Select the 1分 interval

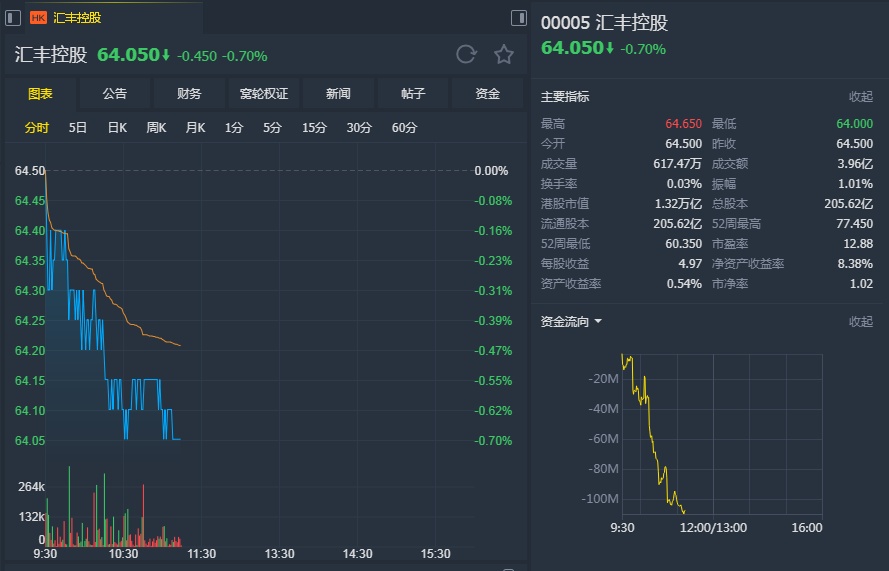pos(234,128)
